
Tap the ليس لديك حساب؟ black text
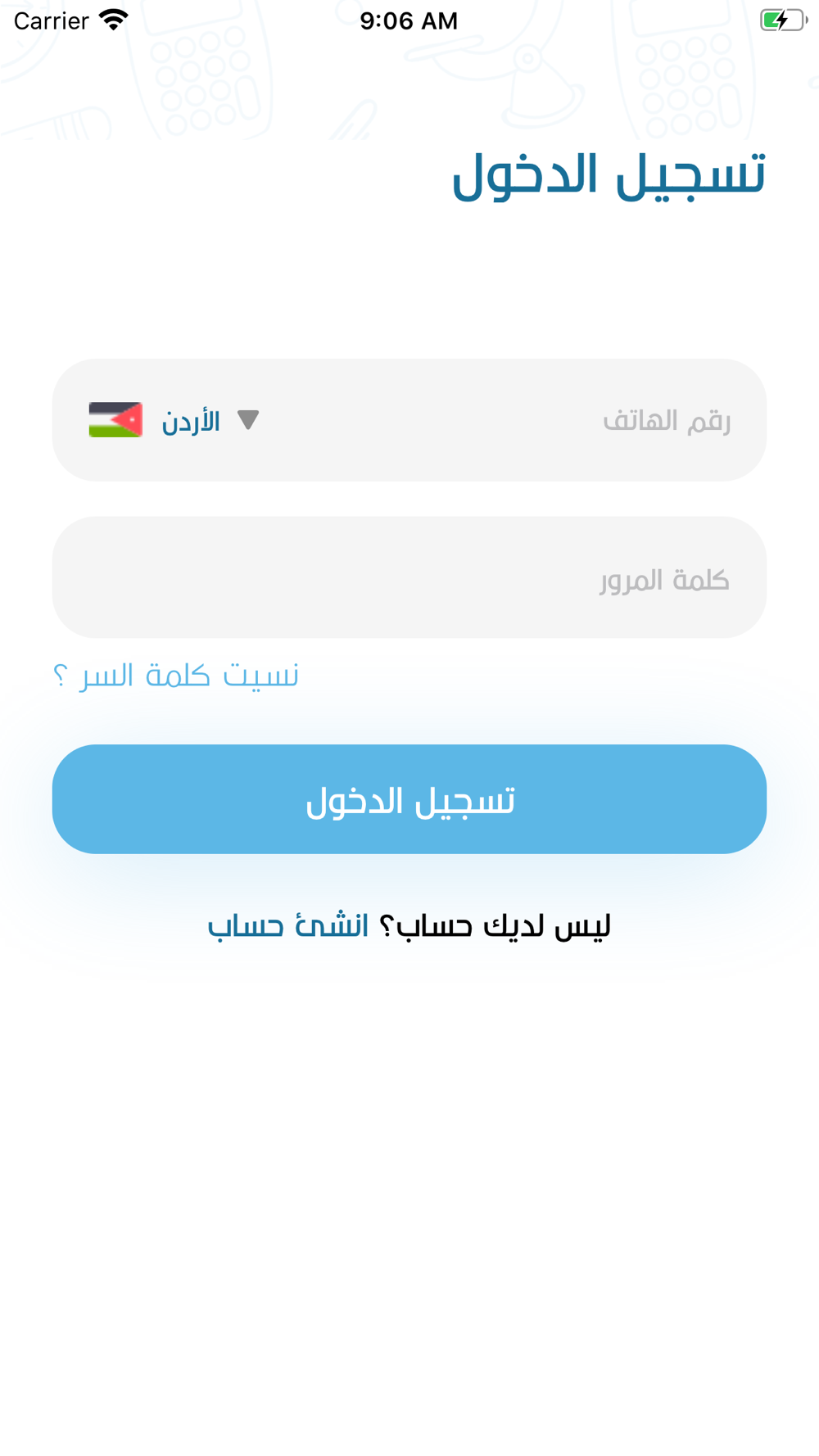point(495,926)
